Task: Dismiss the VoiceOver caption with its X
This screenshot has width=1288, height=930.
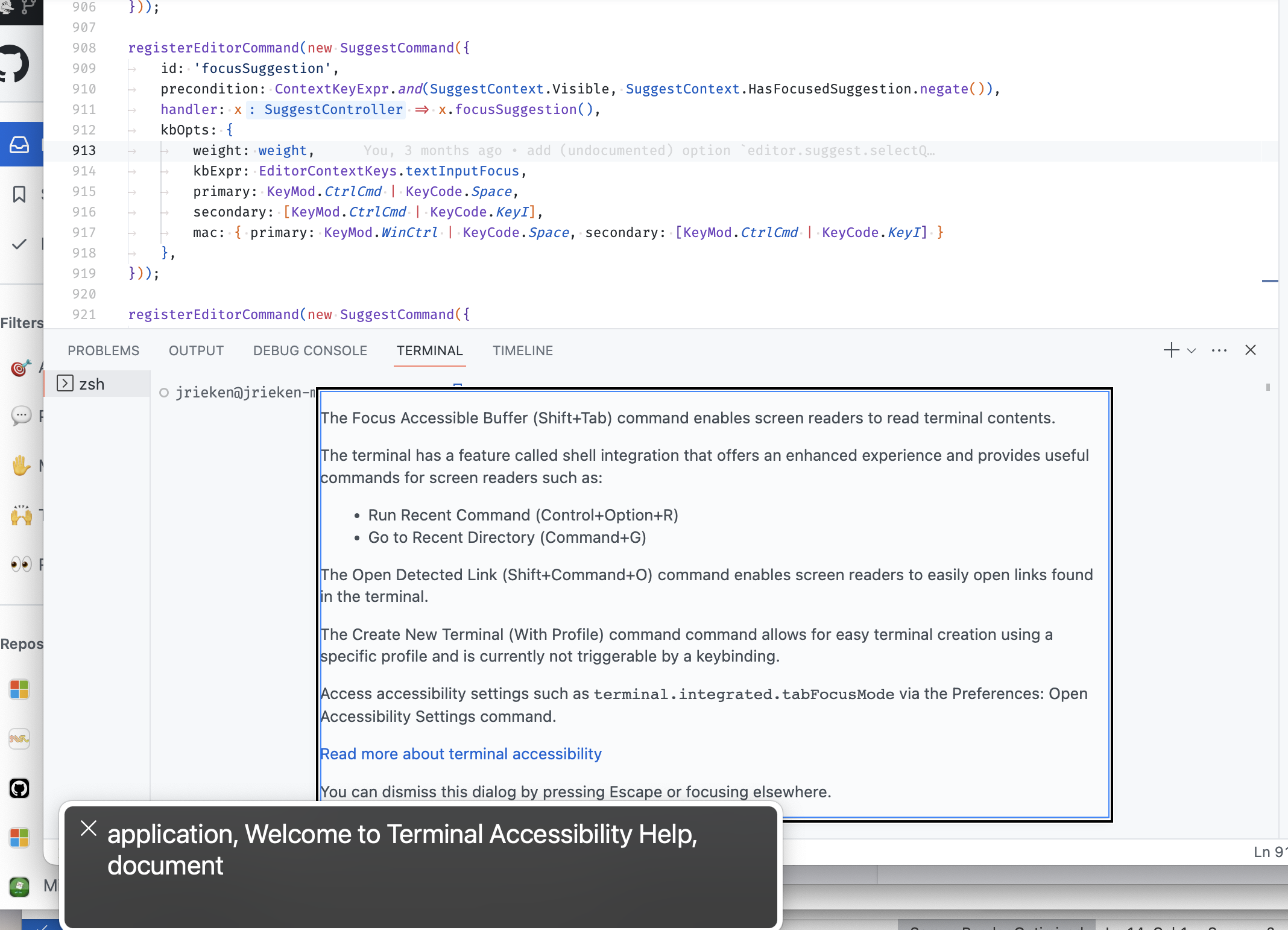Action: 89,829
